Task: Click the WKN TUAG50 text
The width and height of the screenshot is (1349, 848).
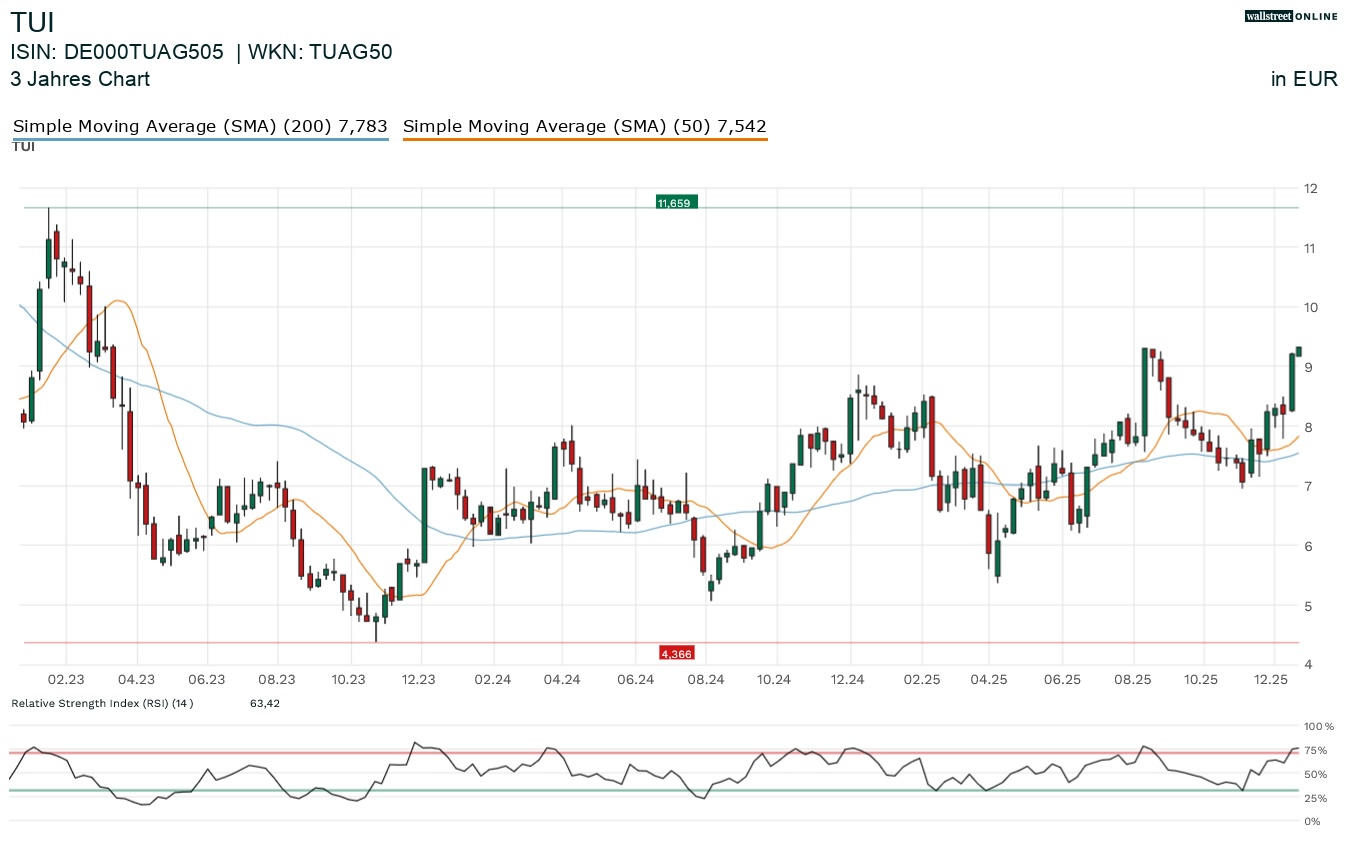Action: [318, 53]
